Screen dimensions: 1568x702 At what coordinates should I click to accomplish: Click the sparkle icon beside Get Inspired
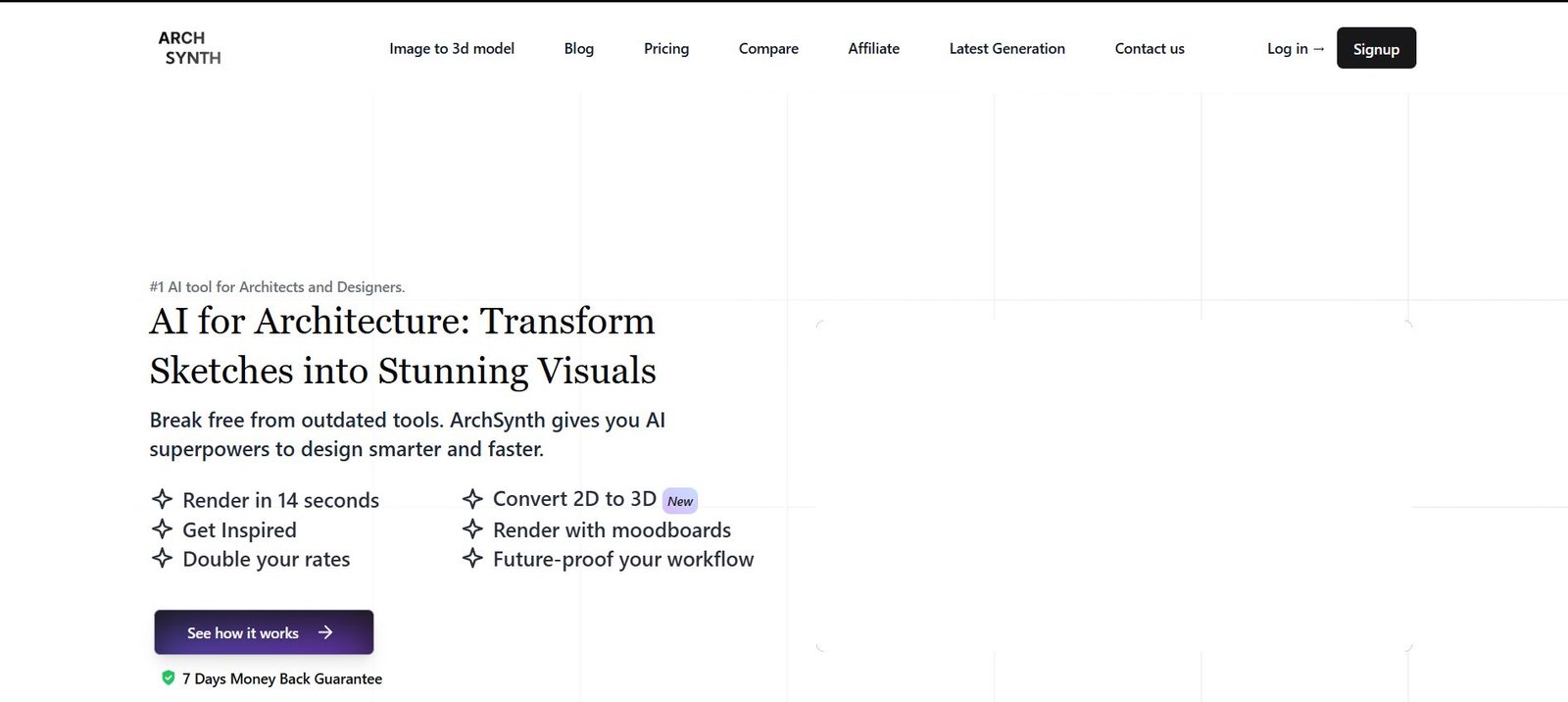[x=163, y=529]
